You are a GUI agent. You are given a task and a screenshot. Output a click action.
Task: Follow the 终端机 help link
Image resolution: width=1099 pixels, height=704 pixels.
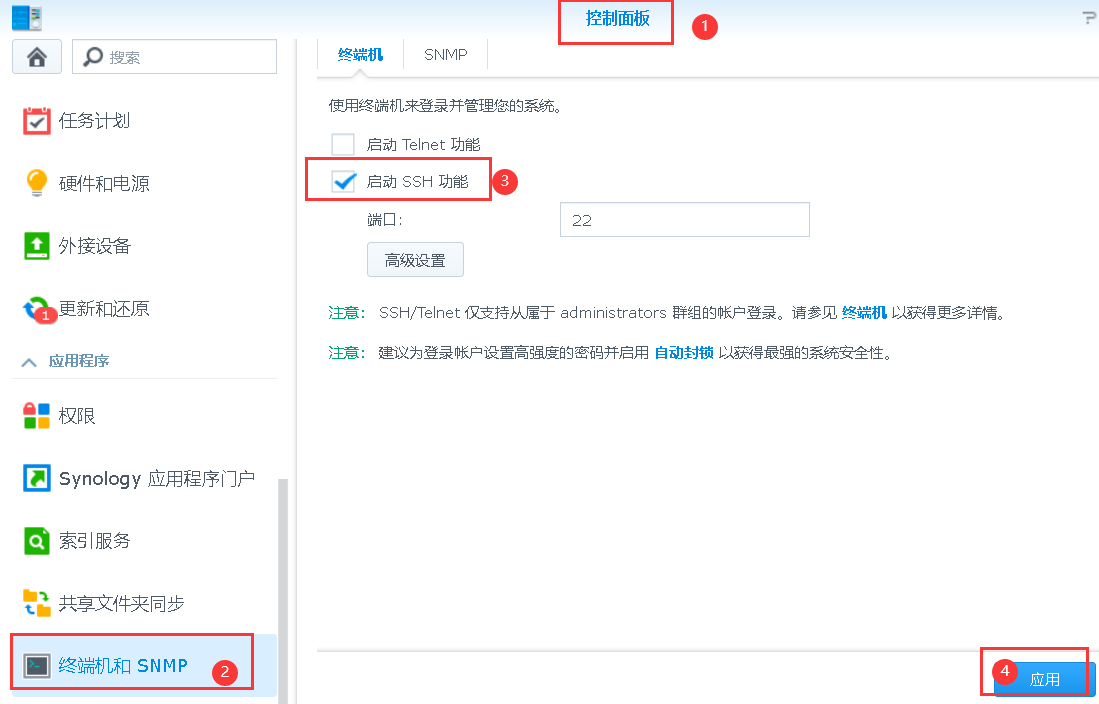pyautogui.click(x=861, y=312)
